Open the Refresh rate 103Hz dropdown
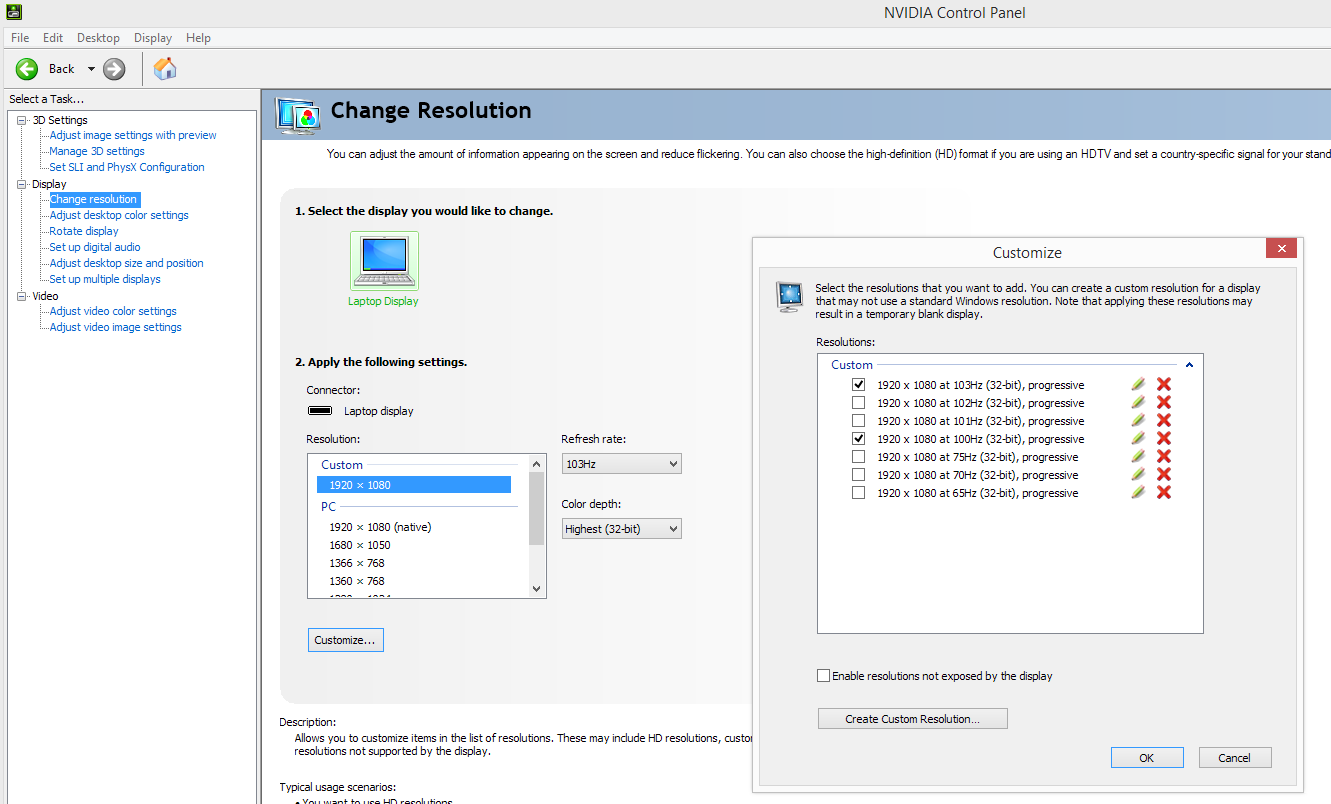1331x804 pixels. 621,464
